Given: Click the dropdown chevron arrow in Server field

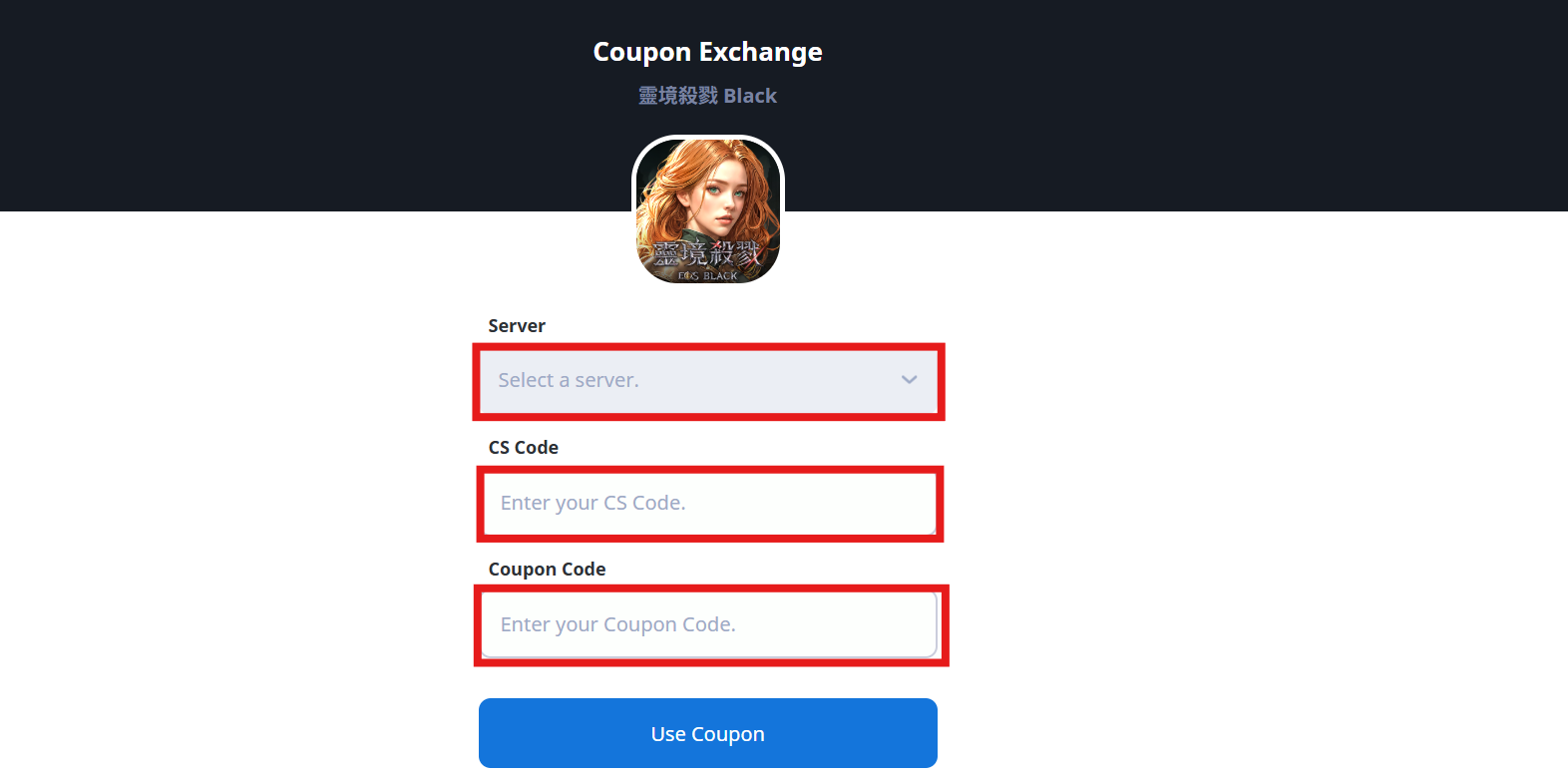Looking at the screenshot, I should [909, 380].
